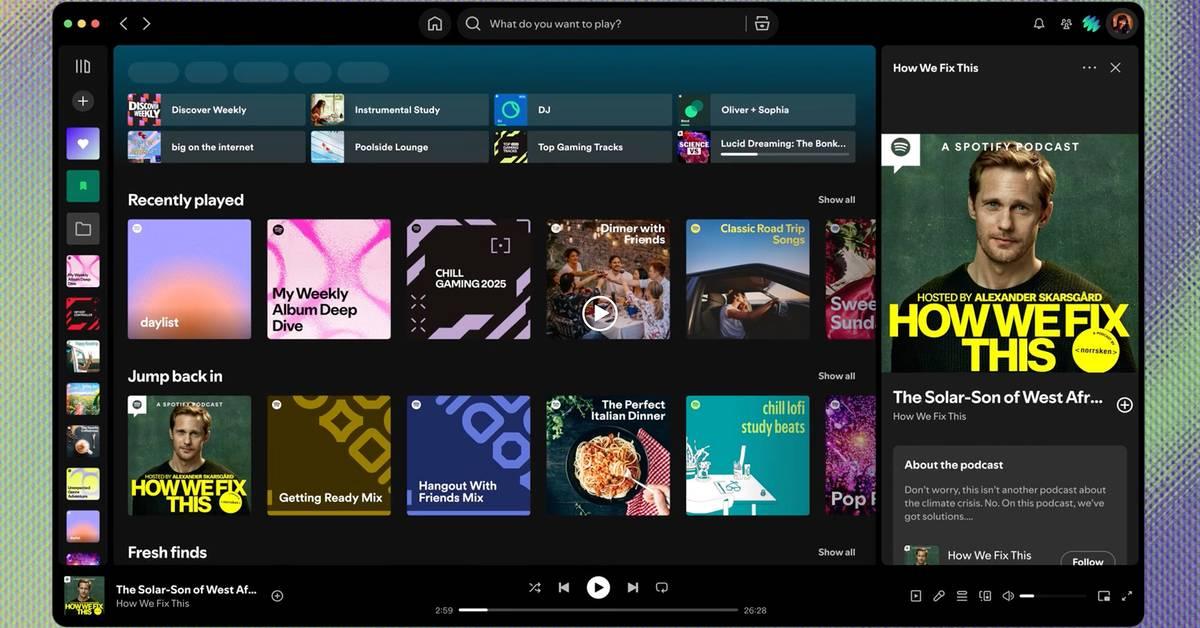
Task: Open My Weekly Album Deep Dive card in Recently played
Action: 329,279
